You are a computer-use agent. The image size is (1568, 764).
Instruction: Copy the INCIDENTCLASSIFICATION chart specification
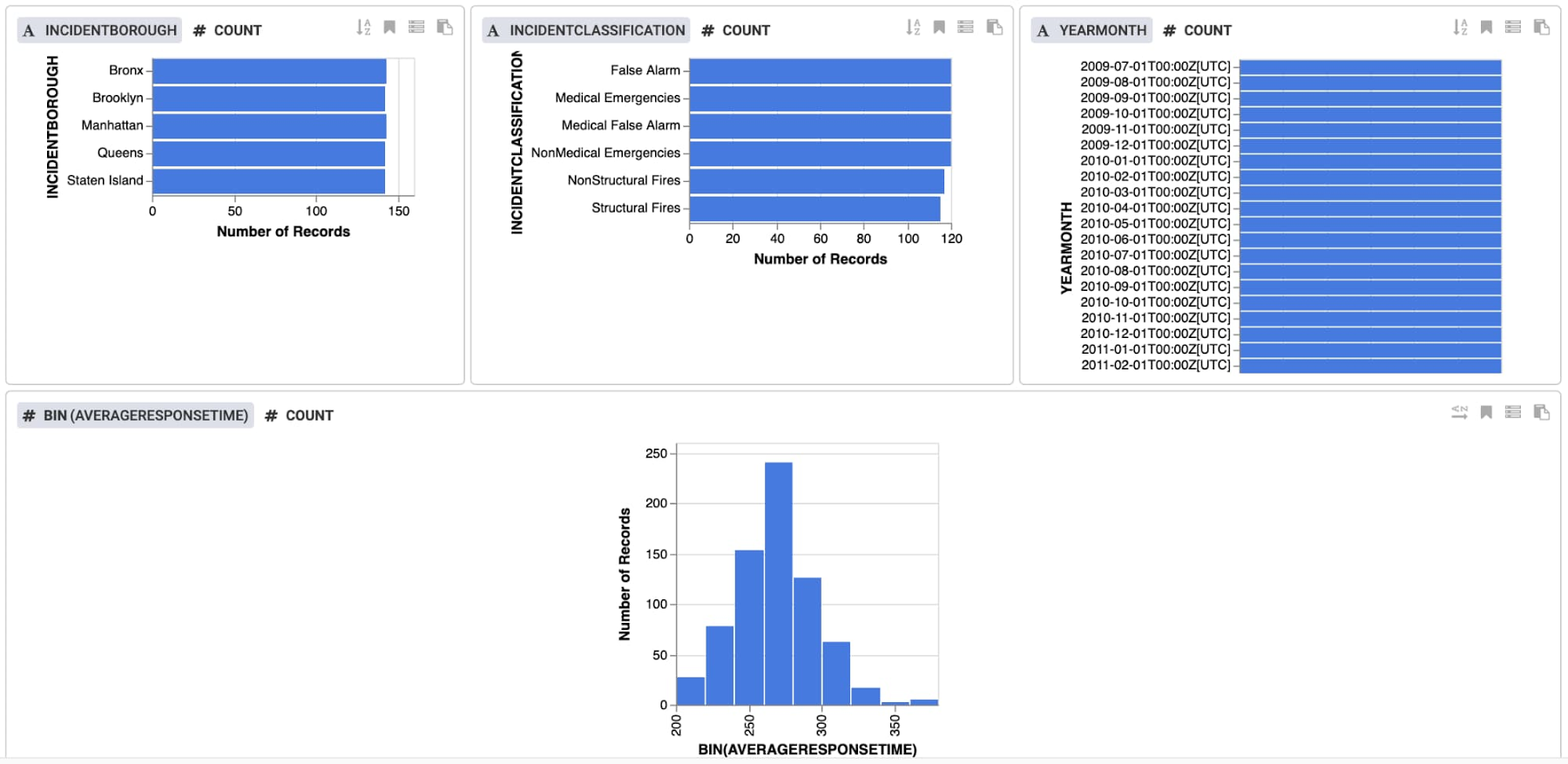point(994,28)
